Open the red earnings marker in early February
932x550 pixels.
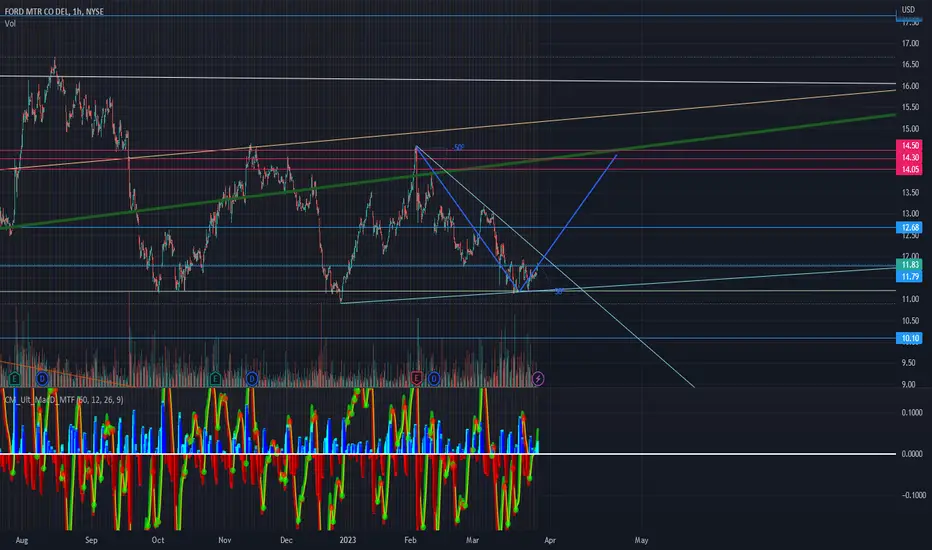point(416,378)
